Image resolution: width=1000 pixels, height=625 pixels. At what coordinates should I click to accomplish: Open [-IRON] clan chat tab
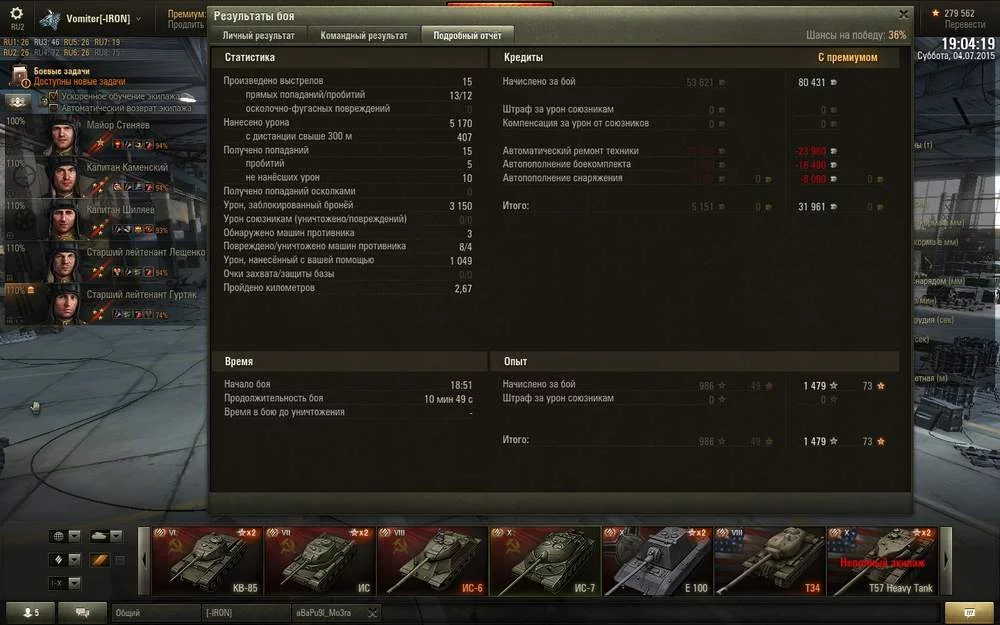246,613
